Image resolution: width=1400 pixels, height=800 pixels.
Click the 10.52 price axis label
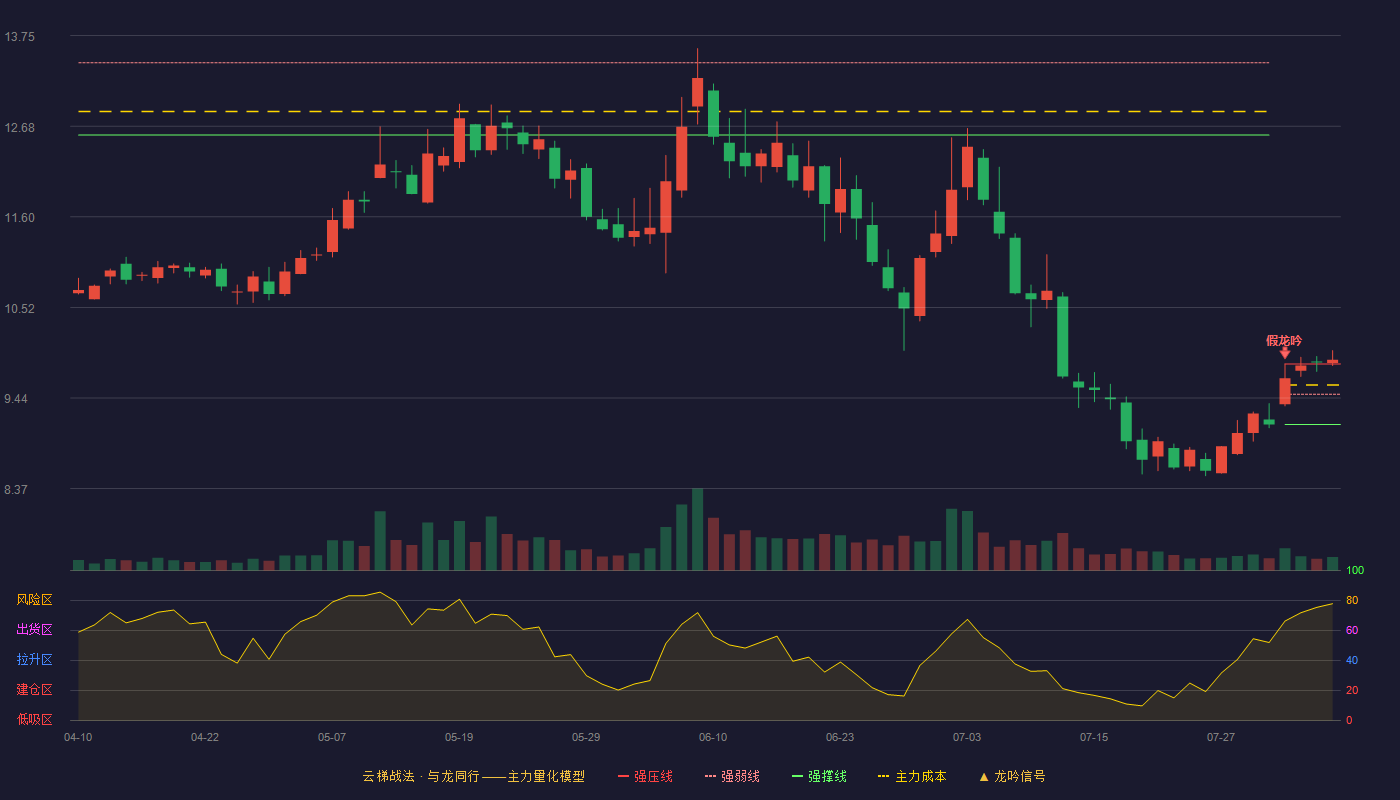coord(19,308)
